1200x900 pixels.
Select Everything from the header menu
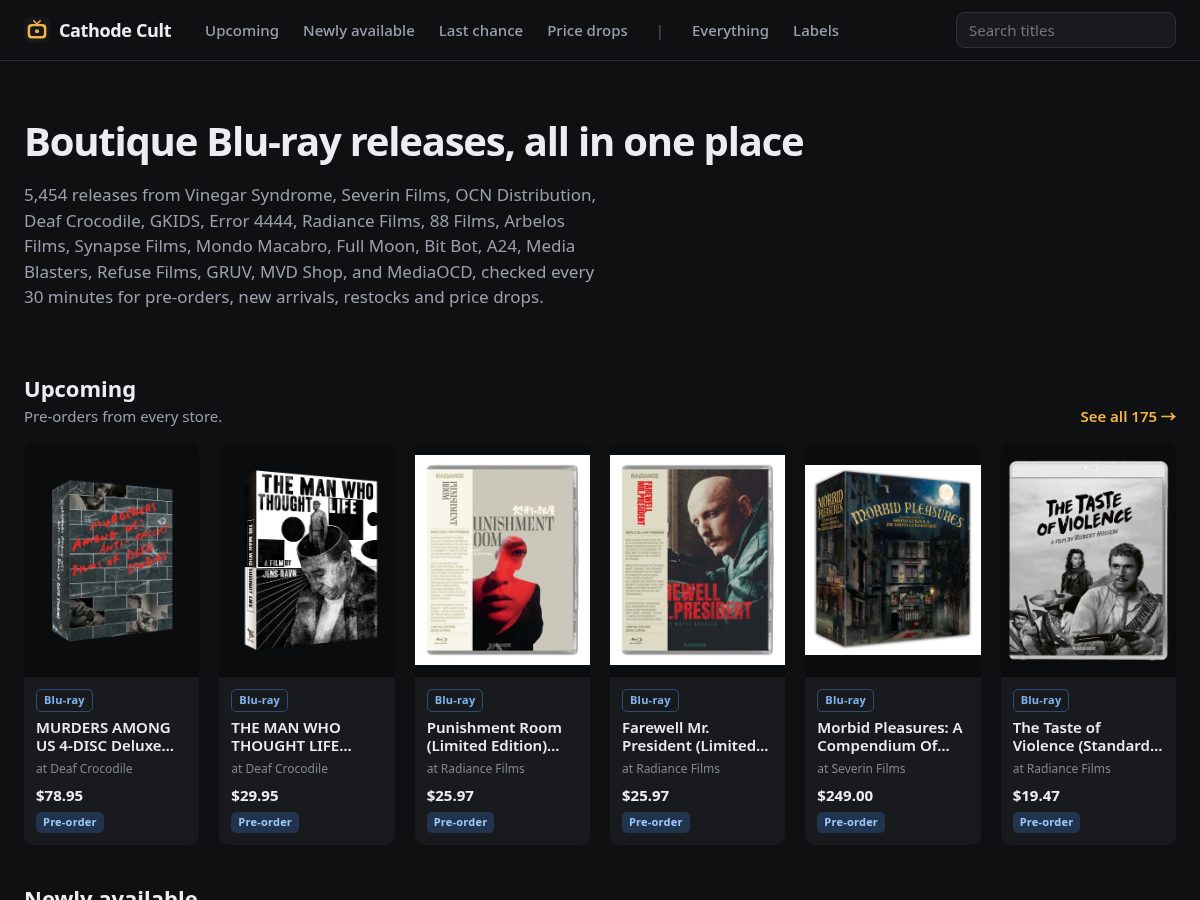(x=730, y=31)
